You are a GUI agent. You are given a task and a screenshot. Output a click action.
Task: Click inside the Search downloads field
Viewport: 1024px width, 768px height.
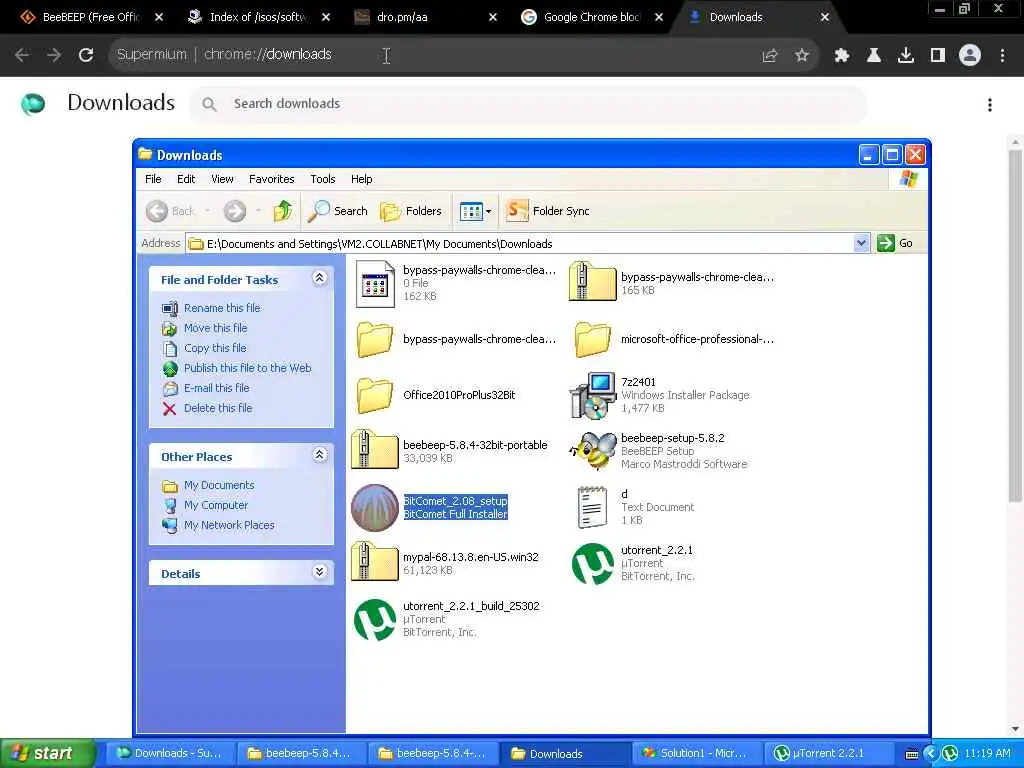[528, 104]
